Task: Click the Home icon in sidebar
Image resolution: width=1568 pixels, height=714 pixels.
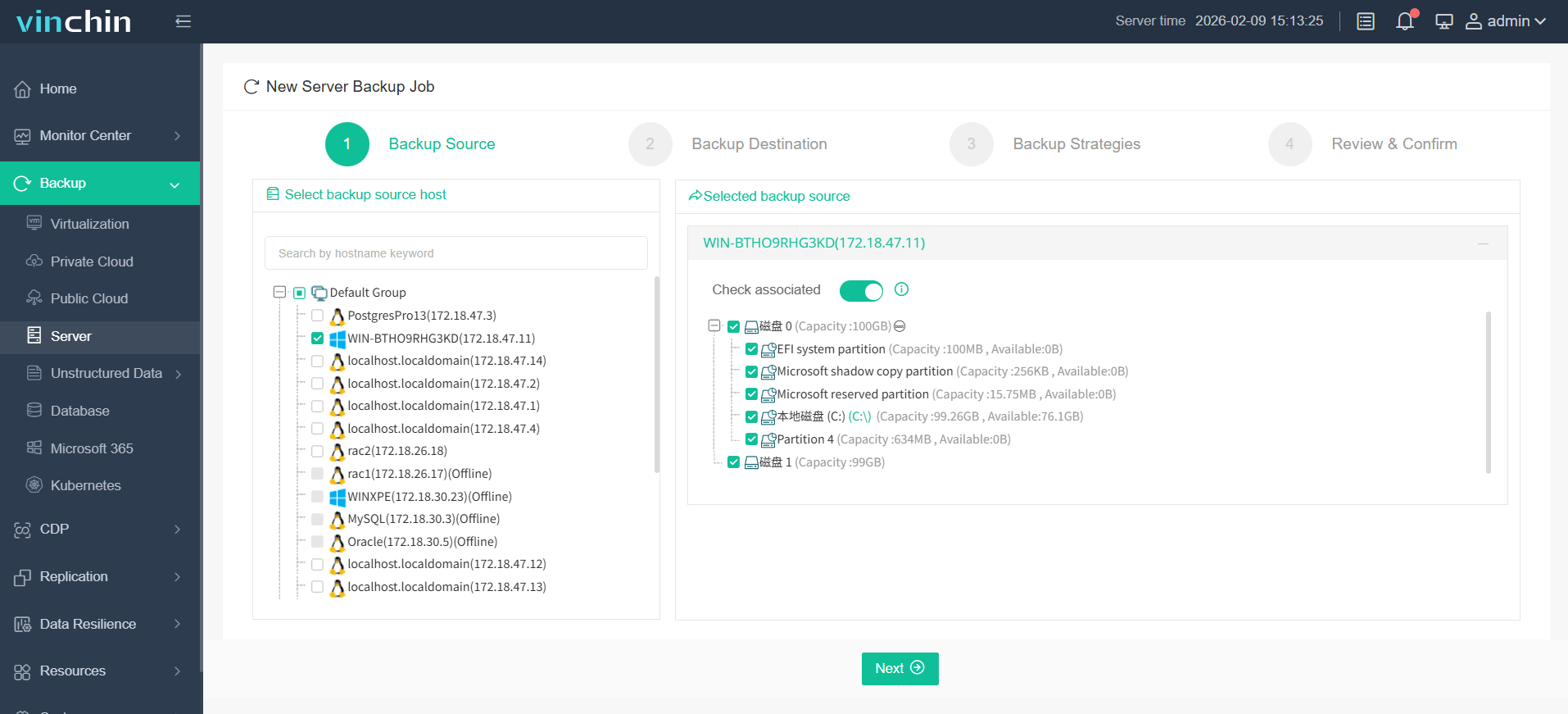Action: (23, 89)
